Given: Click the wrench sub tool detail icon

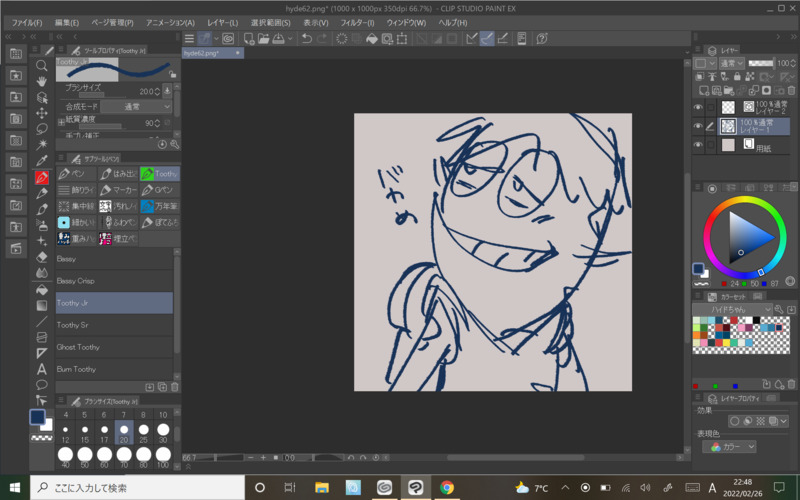Looking at the screenshot, I should click(x=174, y=145).
